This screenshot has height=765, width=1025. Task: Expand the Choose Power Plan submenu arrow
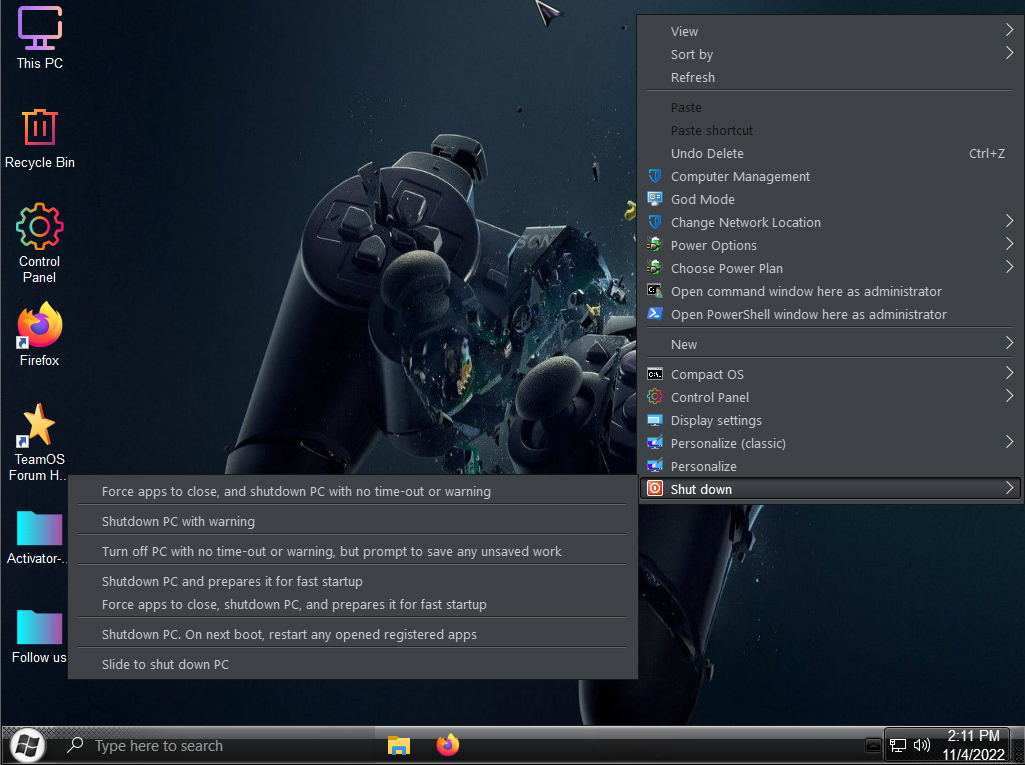pos(1009,267)
